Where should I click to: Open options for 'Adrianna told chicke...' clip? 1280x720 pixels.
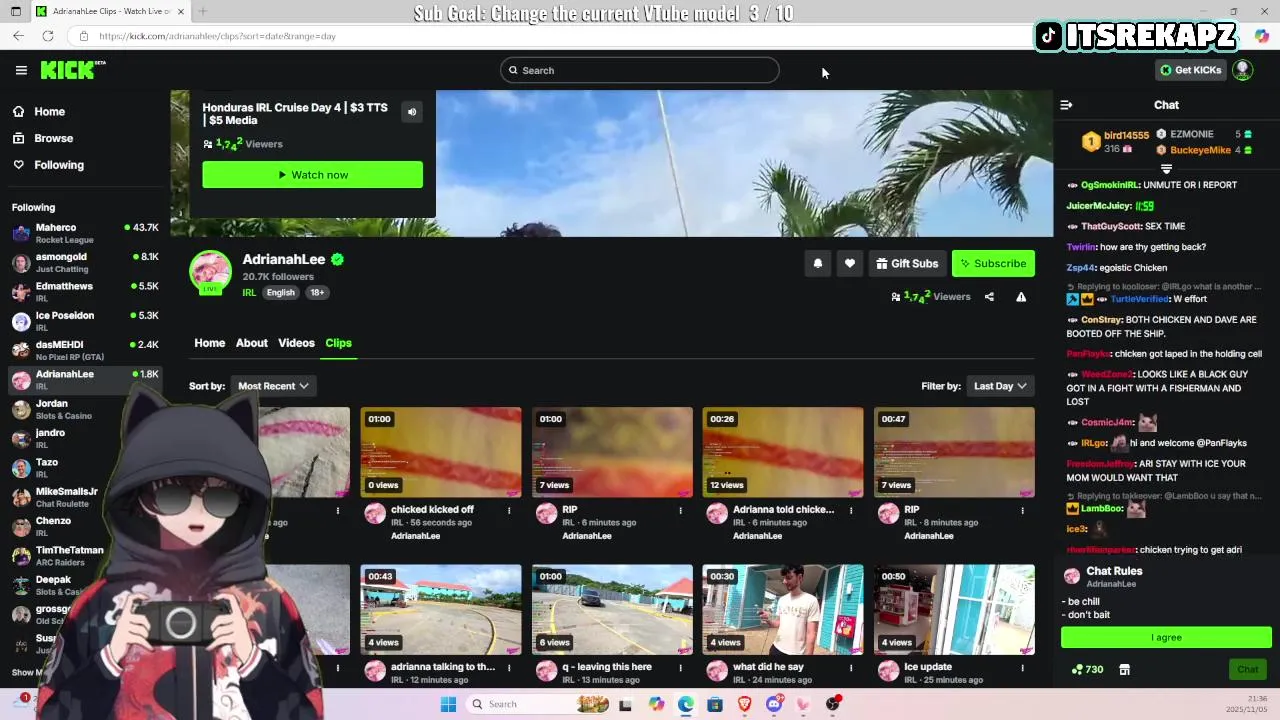pyautogui.click(x=851, y=511)
